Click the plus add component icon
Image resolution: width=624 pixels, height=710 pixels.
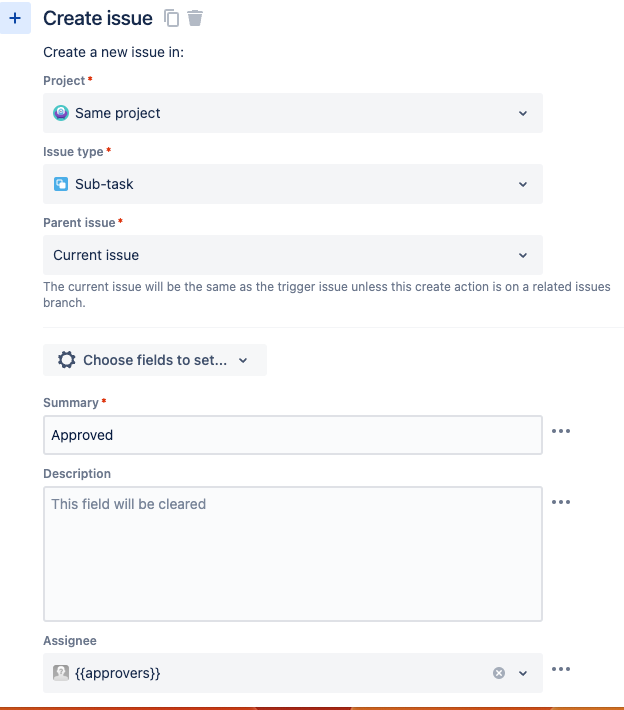pyautogui.click(x=14, y=18)
